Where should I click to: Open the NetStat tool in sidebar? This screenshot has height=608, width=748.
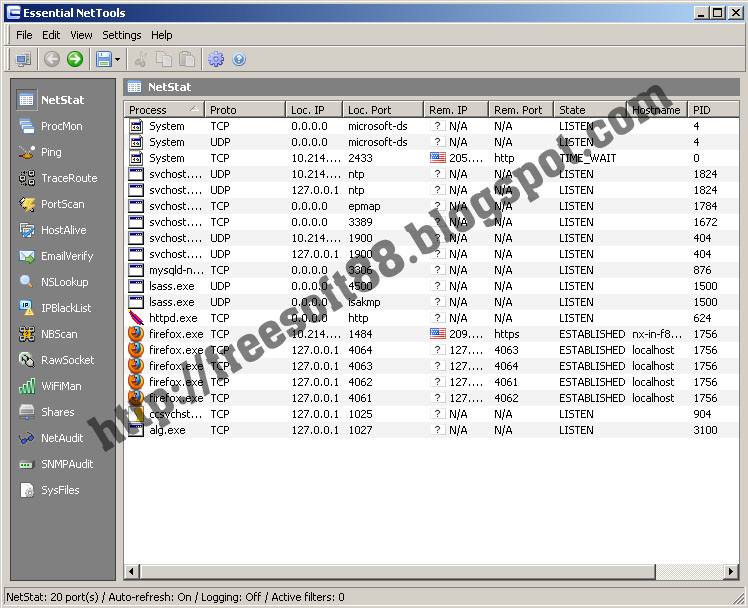[51, 100]
